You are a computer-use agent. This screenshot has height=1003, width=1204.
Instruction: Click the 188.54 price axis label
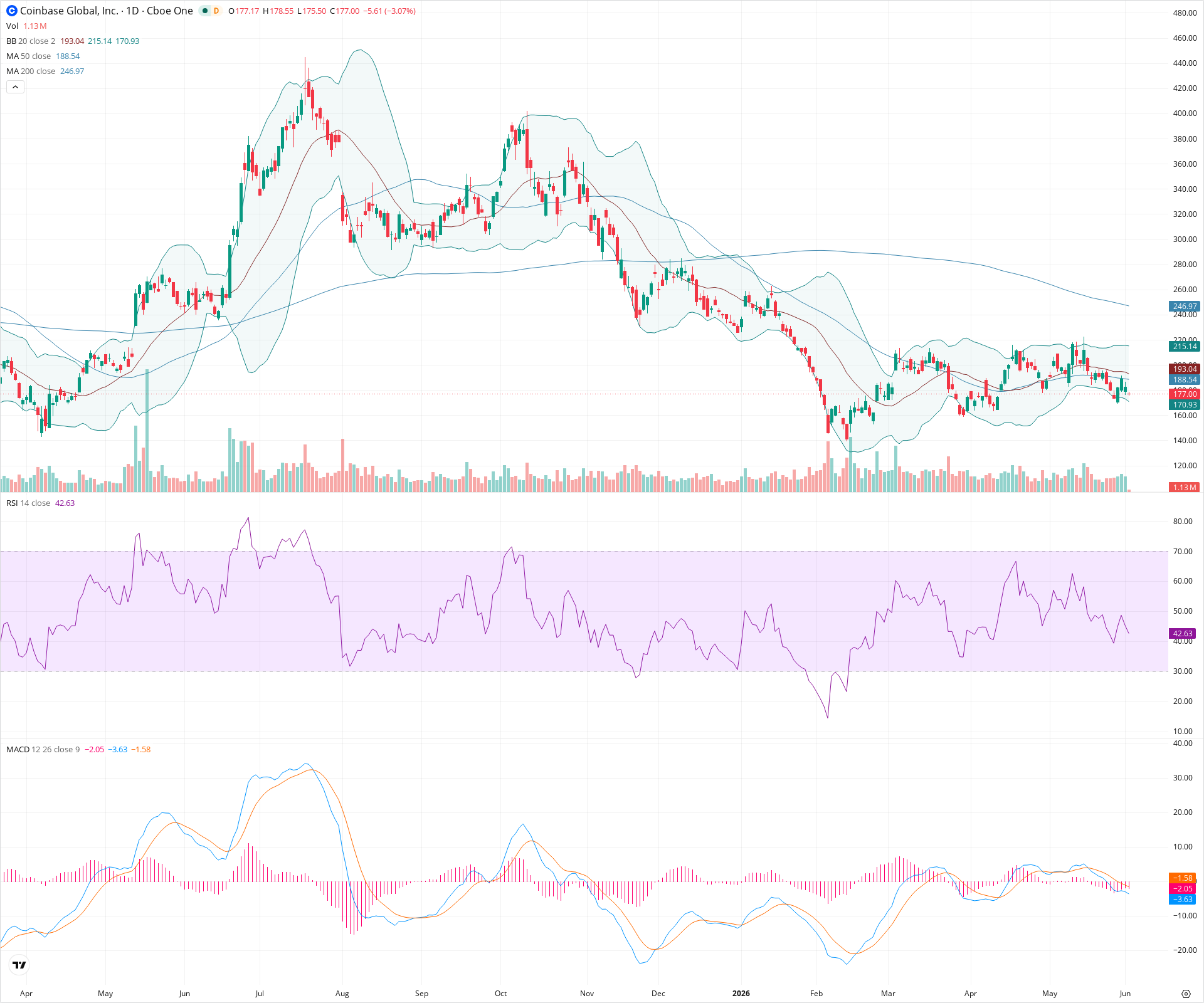click(x=1185, y=379)
